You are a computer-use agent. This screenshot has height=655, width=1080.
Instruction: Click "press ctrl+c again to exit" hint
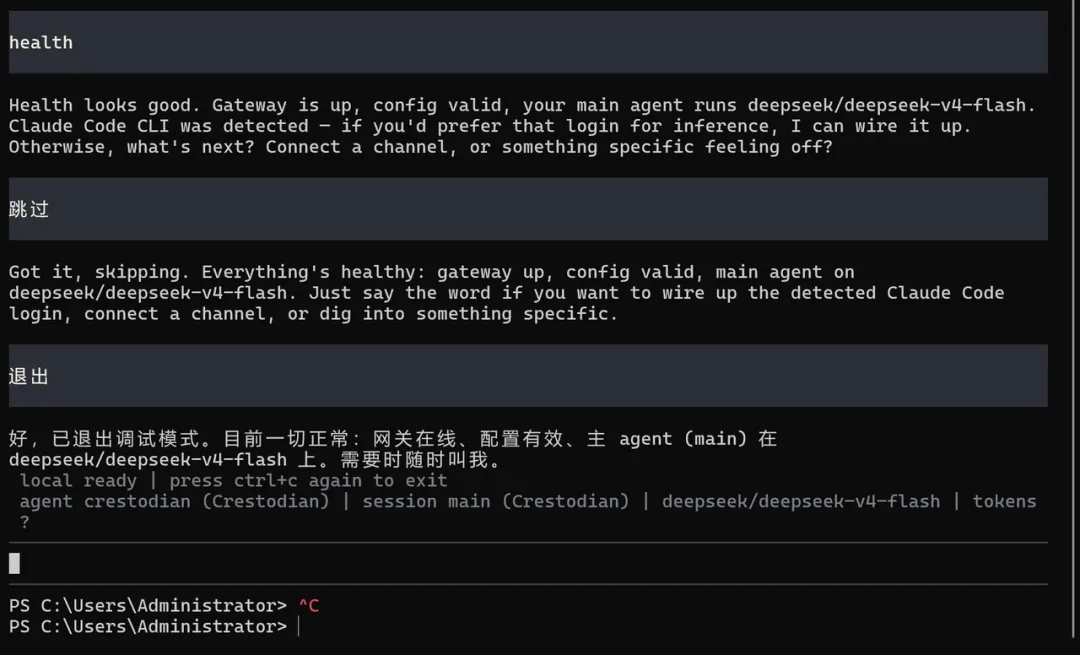pyautogui.click(x=309, y=480)
